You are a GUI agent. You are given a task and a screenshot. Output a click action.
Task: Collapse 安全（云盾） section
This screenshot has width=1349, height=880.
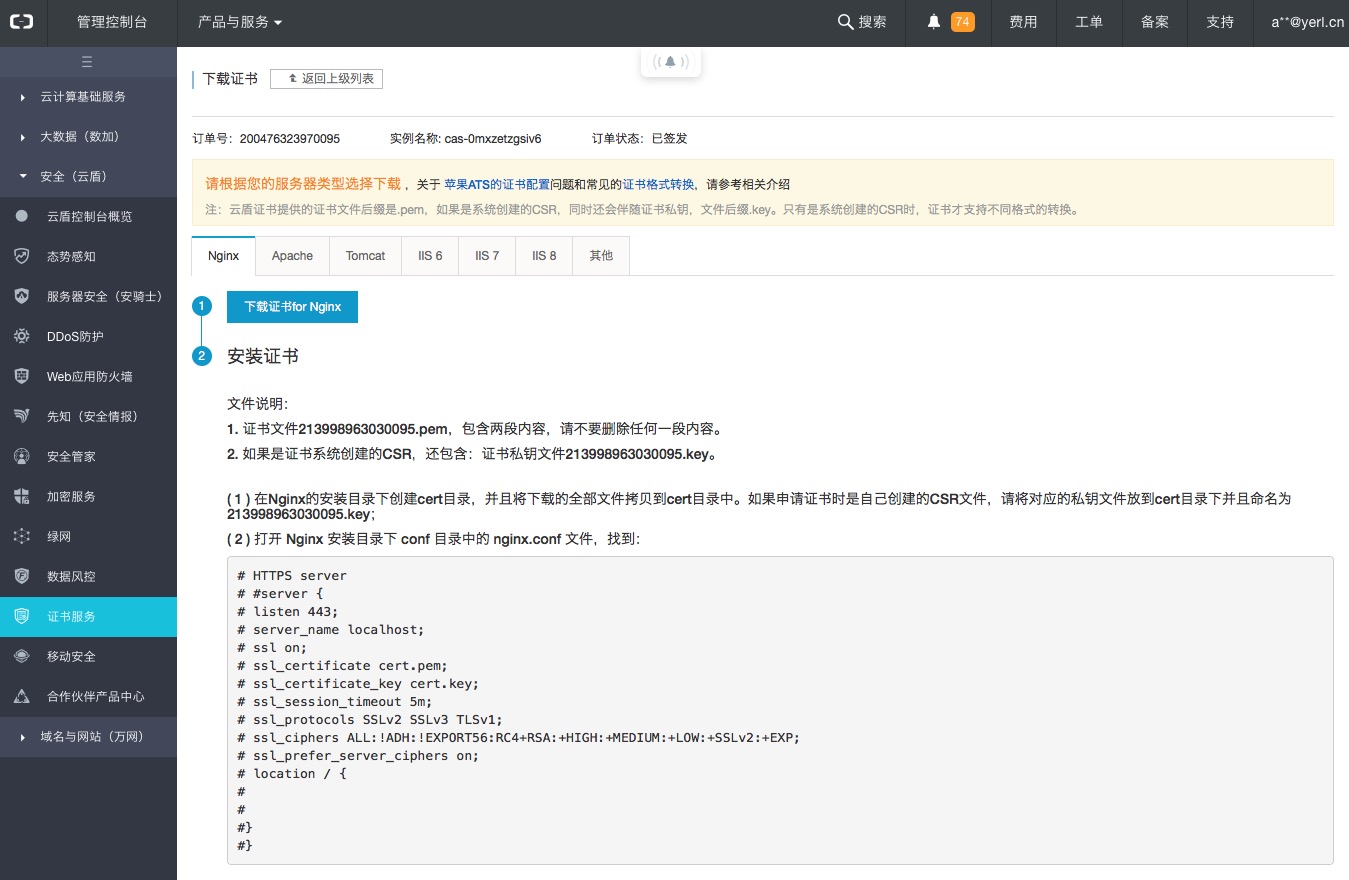[x=88, y=177]
